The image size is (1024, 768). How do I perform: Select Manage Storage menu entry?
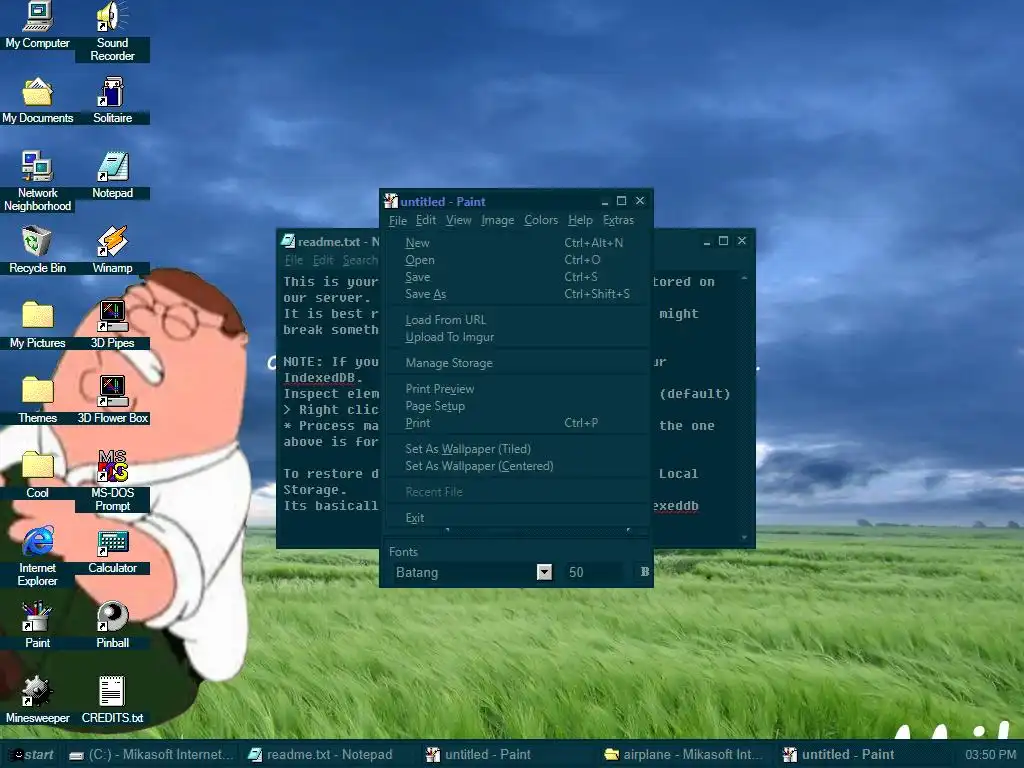pyautogui.click(x=517, y=363)
